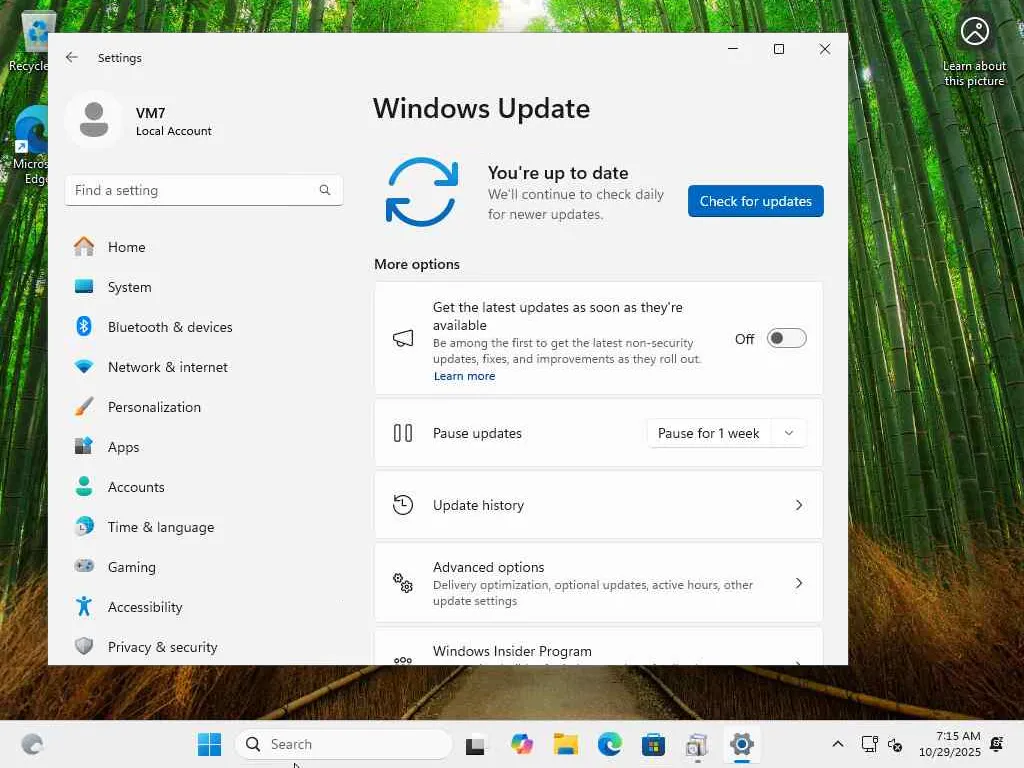Click the Windows Insider Program row
Viewport: 1024px width, 768px height.
[x=598, y=647]
